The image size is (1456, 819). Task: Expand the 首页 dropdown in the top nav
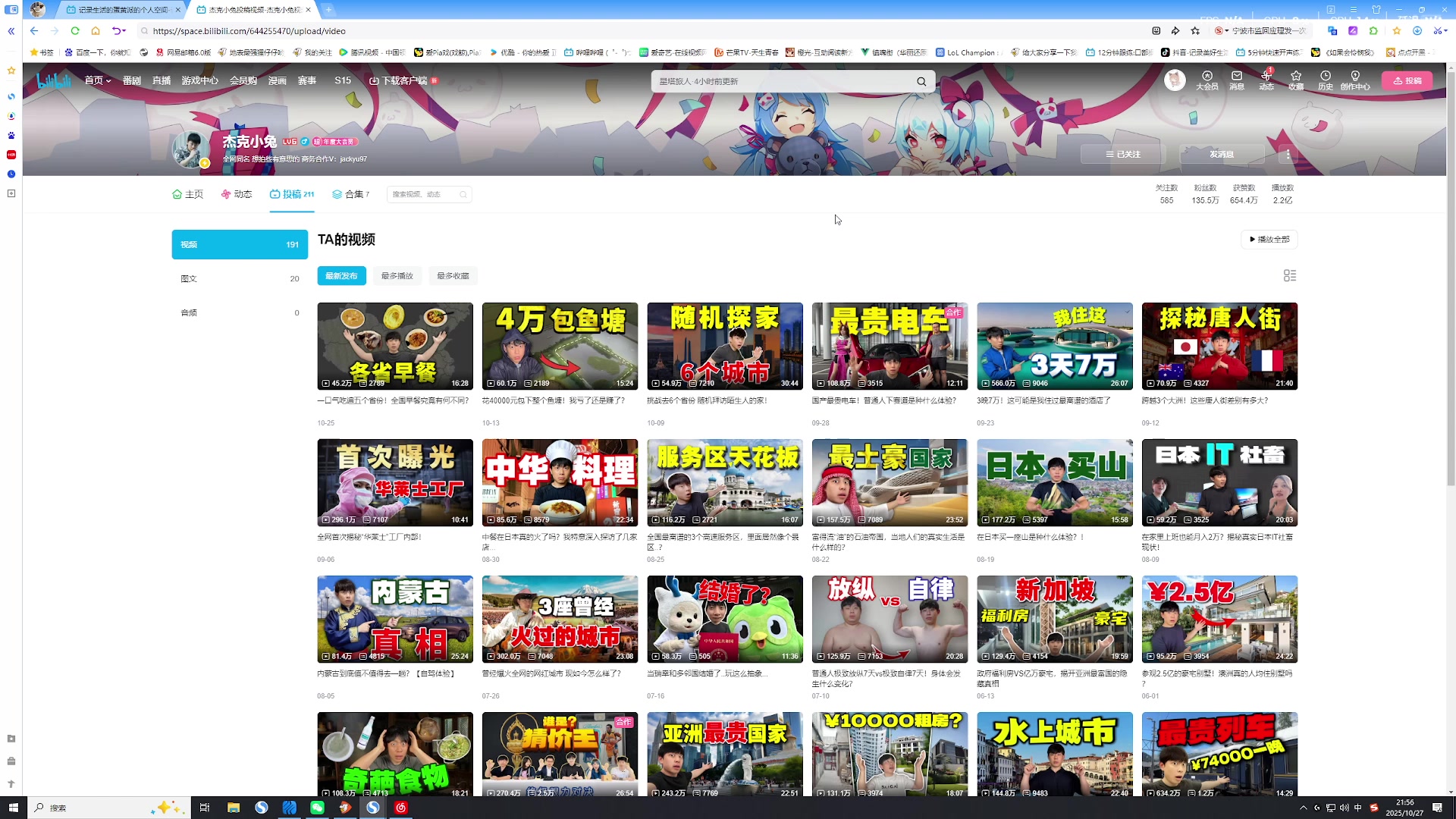click(97, 80)
